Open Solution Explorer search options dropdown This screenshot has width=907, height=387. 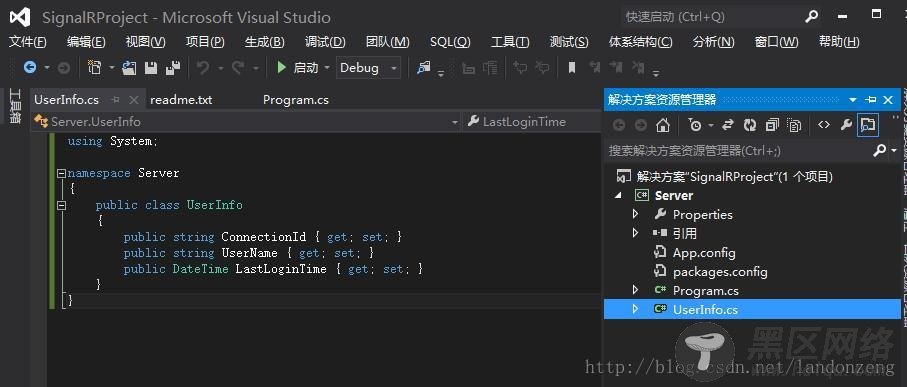click(894, 150)
